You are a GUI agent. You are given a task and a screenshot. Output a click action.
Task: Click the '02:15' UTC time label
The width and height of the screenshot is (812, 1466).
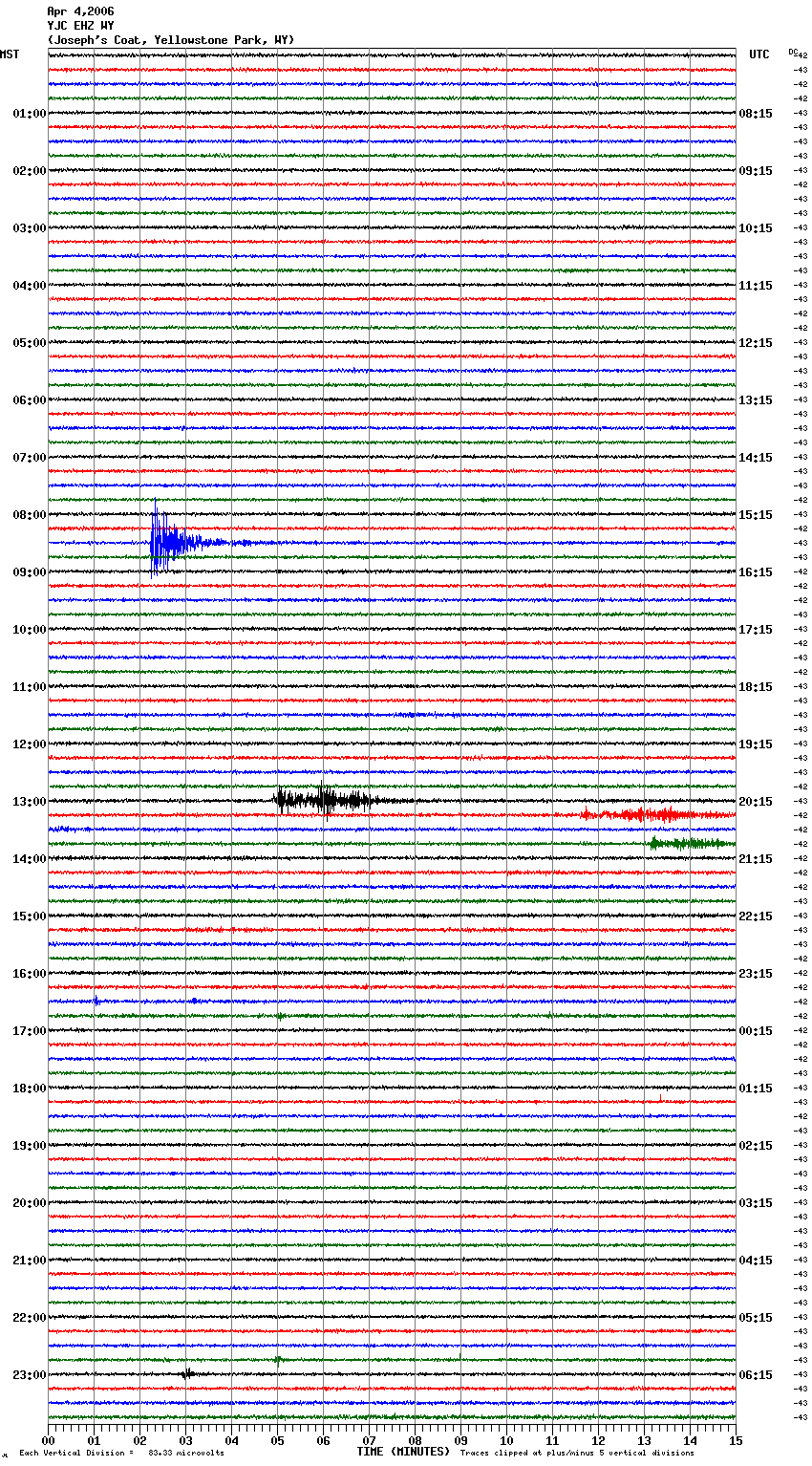point(756,1146)
